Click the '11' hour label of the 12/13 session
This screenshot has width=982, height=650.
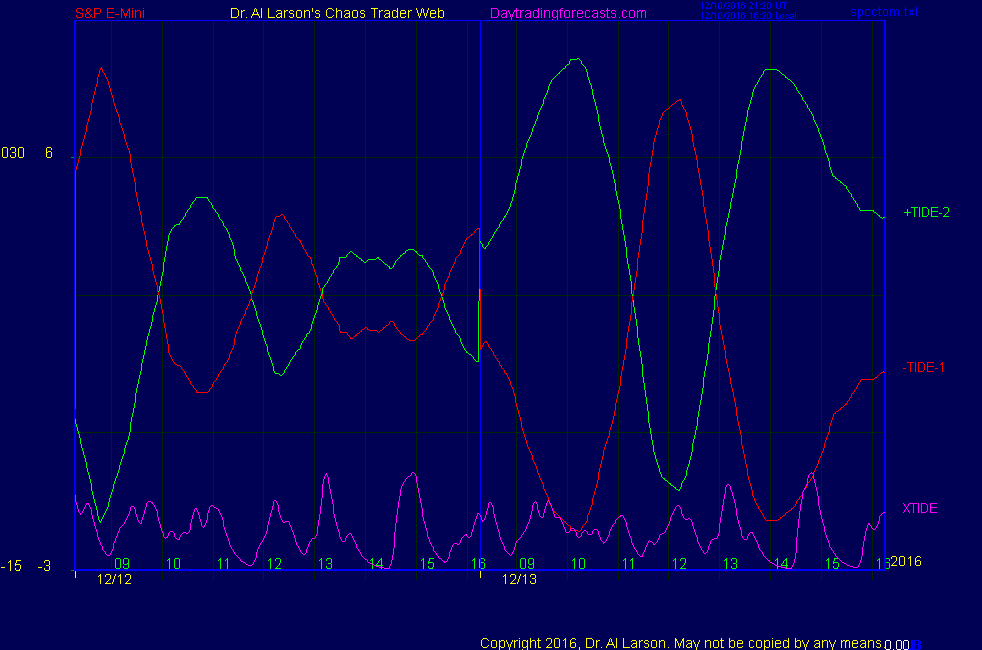pos(629,564)
